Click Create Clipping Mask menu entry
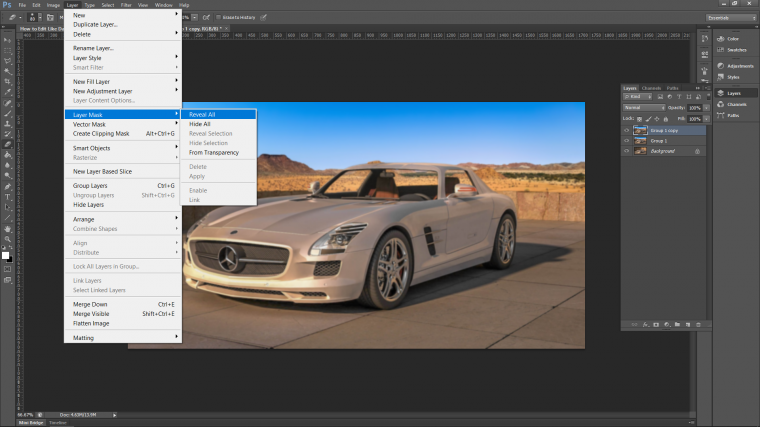The width and height of the screenshot is (760, 427). pyautogui.click(x=123, y=134)
